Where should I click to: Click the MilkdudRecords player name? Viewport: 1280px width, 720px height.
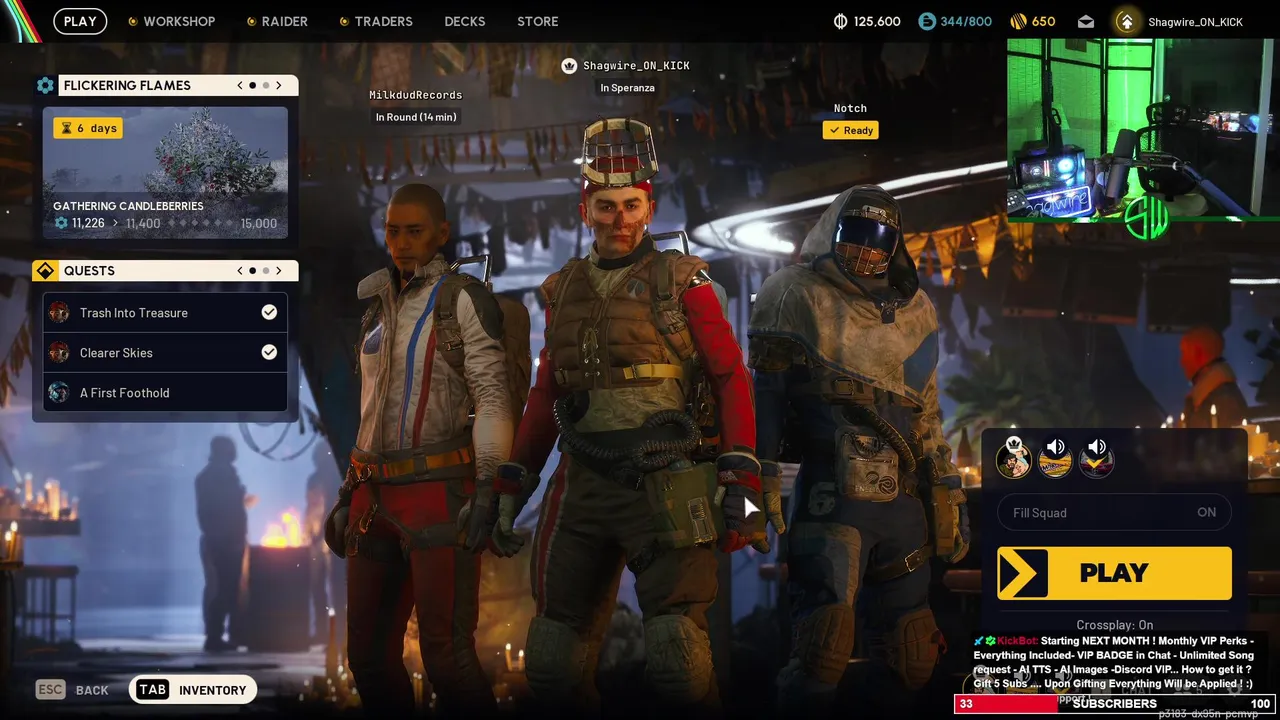416,95
